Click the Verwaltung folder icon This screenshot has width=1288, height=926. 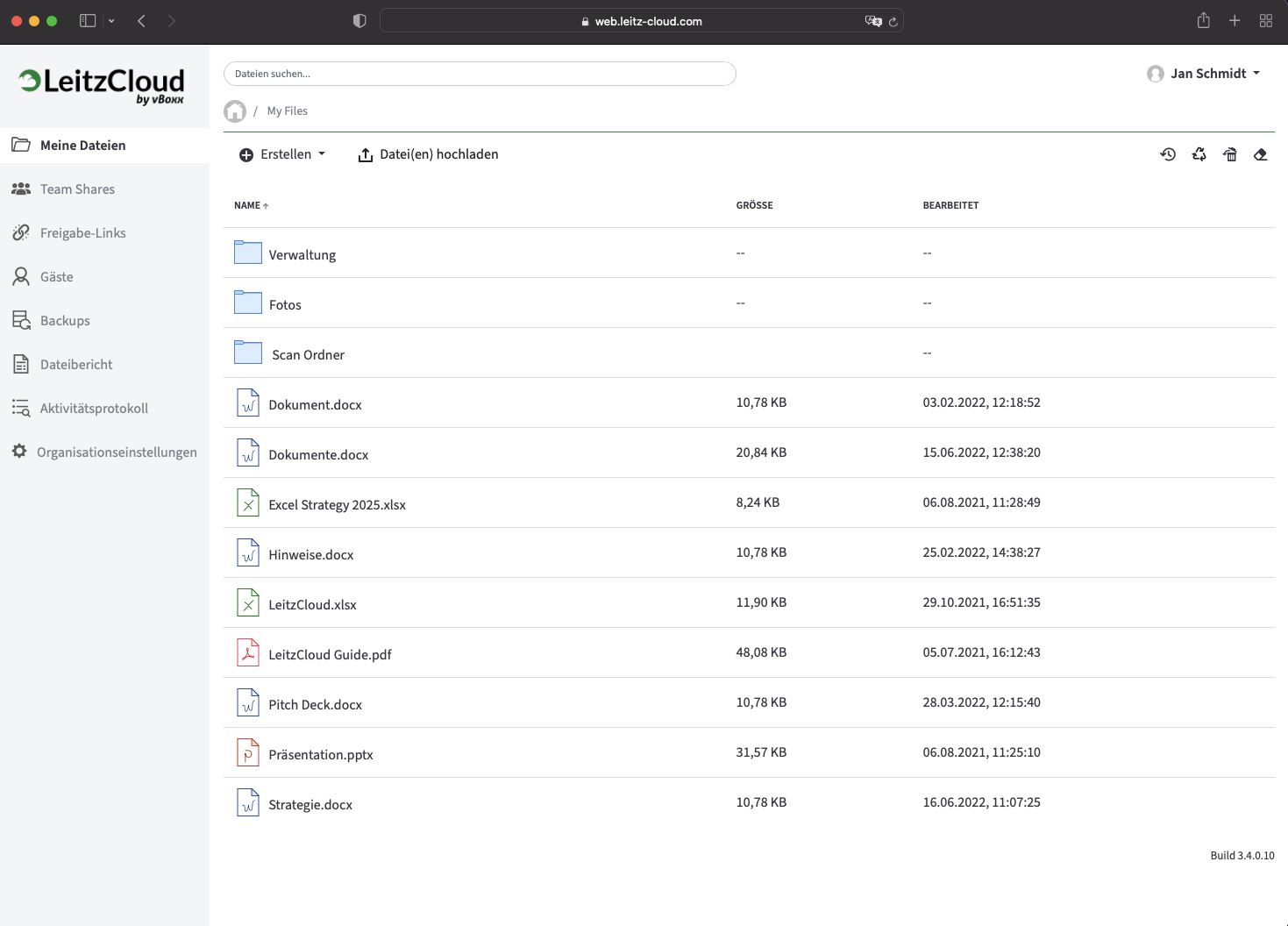[248, 253]
